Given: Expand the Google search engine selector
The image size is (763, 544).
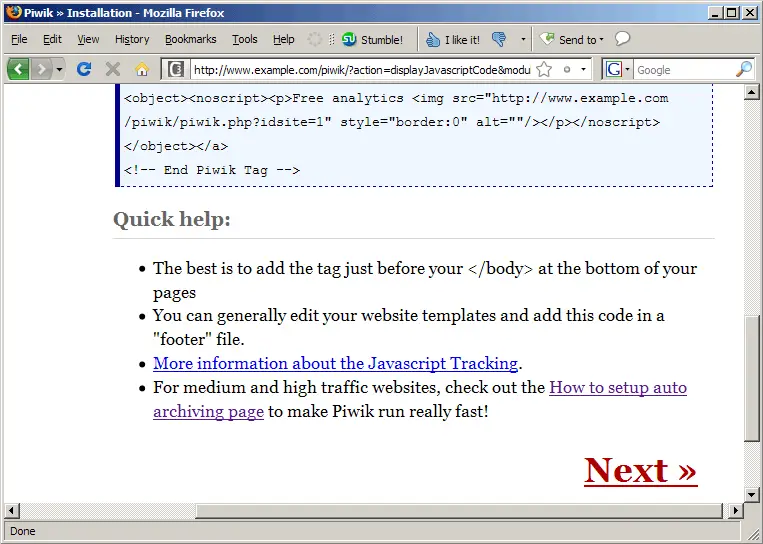Looking at the screenshot, I should click(617, 70).
